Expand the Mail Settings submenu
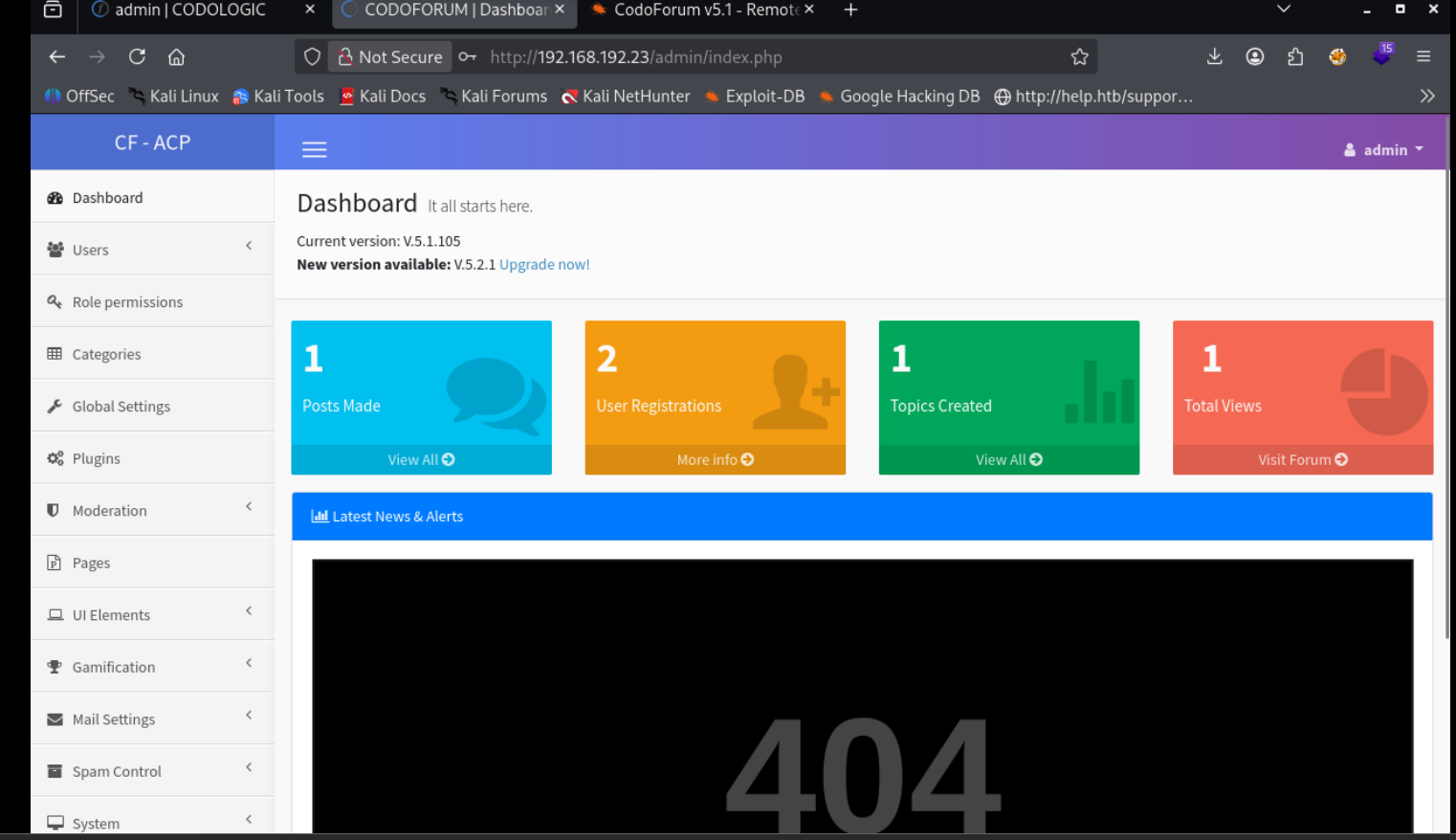Image resolution: width=1456 pixels, height=840 pixels. coord(249,716)
